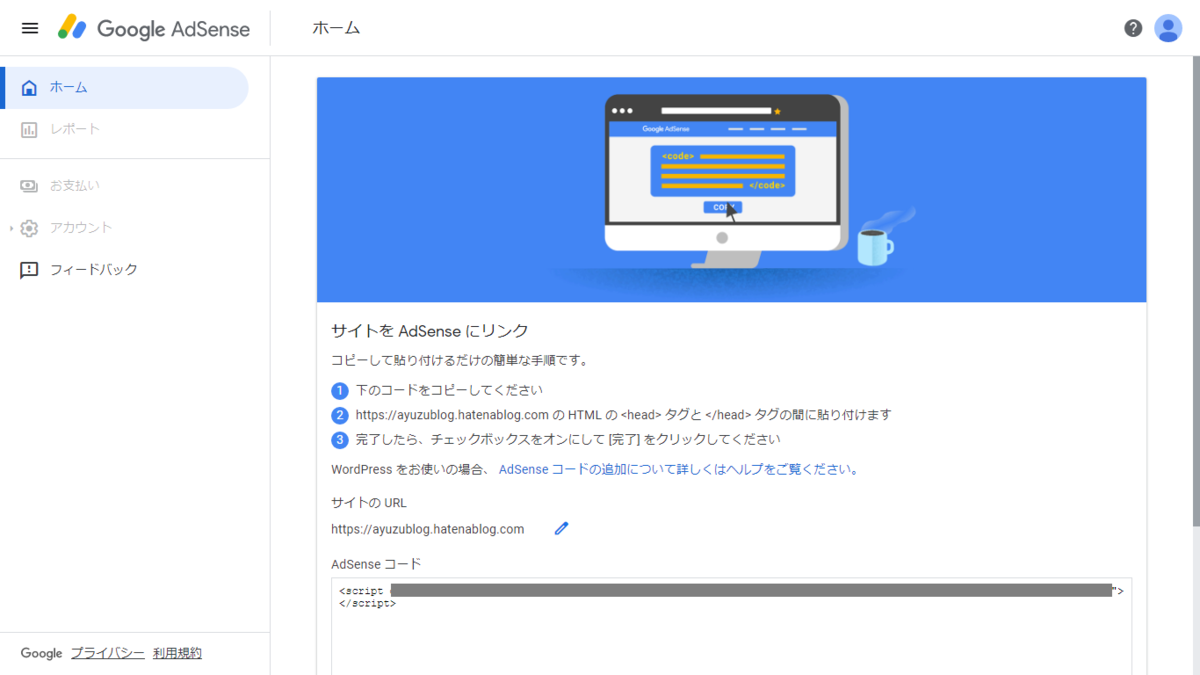Open the help question mark icon

pyautogui.click(x=1133, y=28)
